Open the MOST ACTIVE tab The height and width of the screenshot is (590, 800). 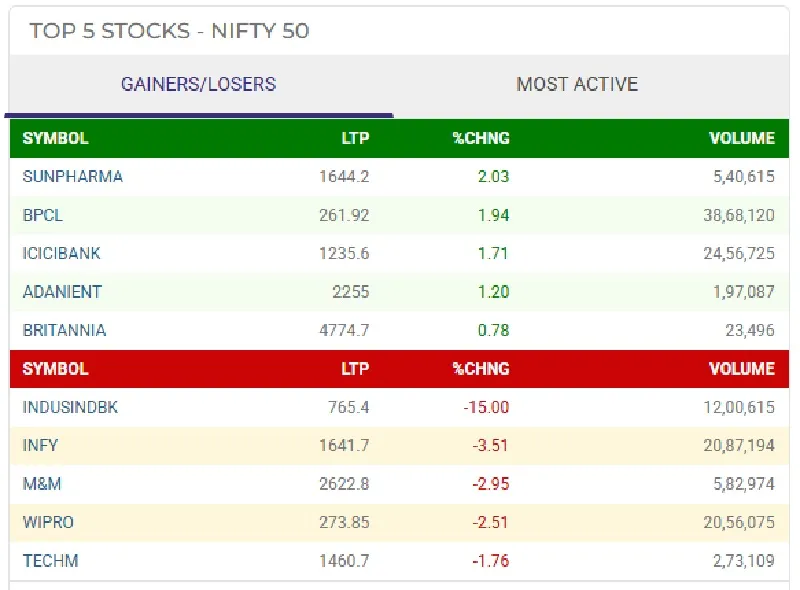point(577,84)
